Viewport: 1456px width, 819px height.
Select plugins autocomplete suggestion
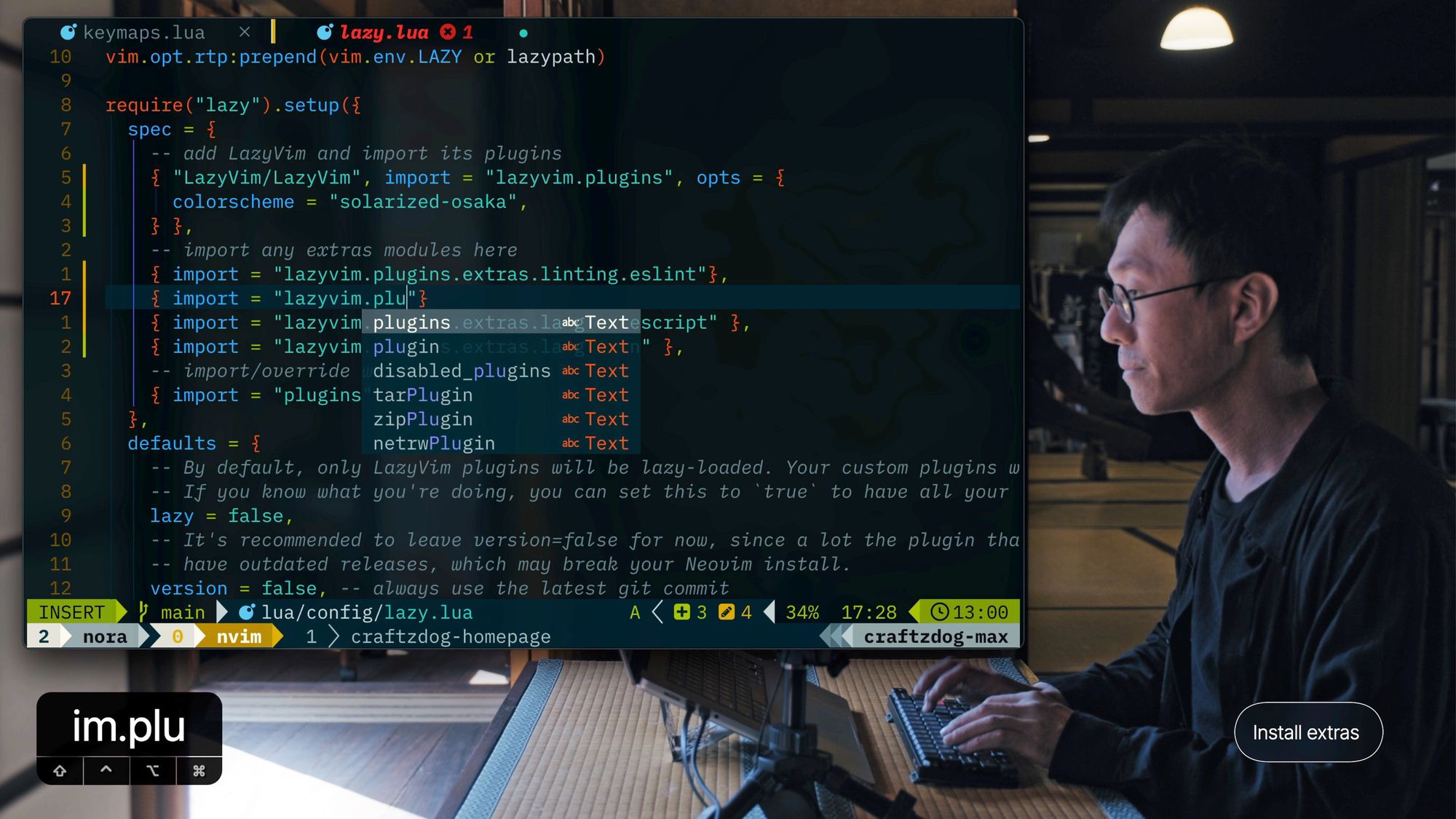[411, 322]
